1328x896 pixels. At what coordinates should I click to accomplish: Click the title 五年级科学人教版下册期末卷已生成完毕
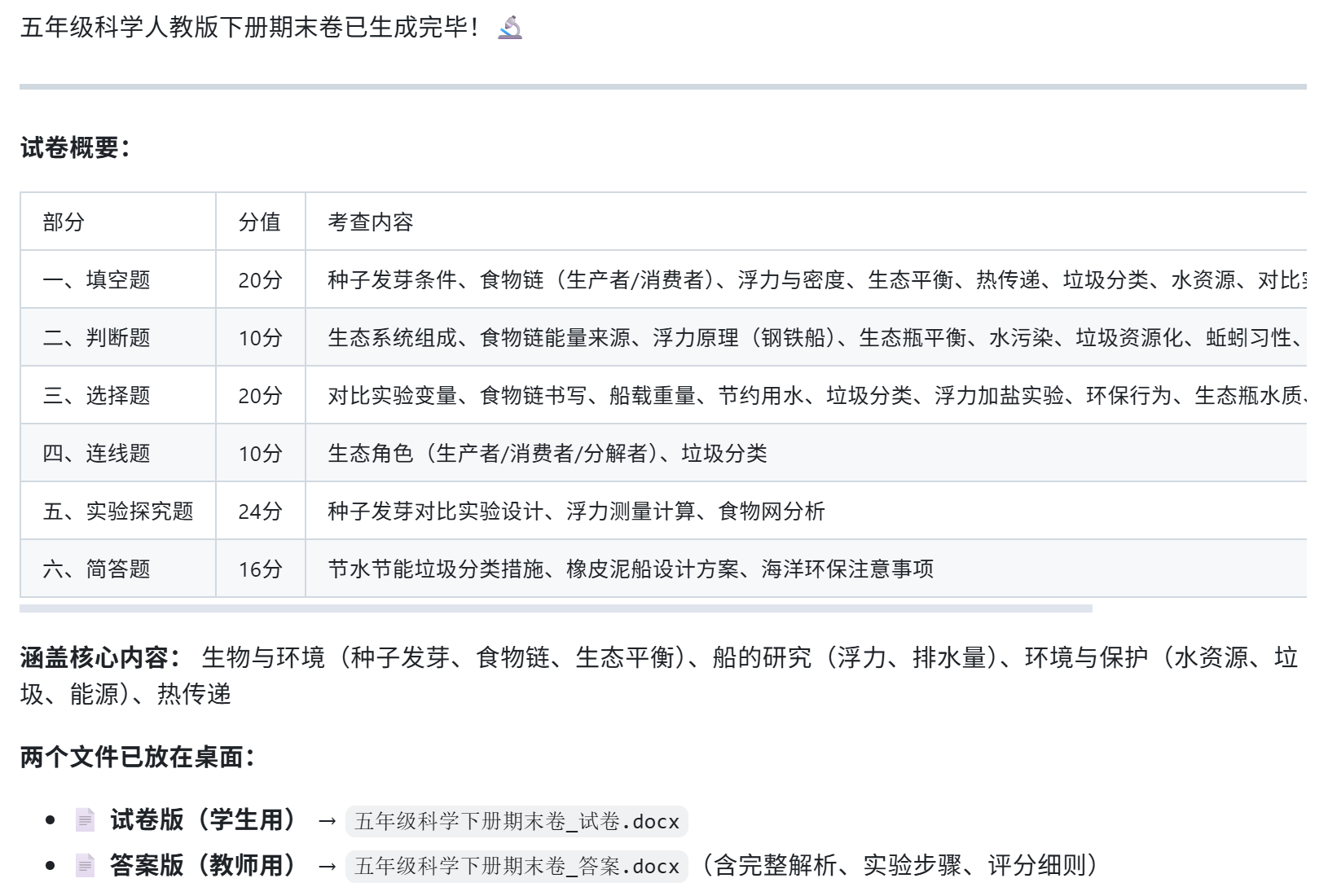click(x=249, y=28)
